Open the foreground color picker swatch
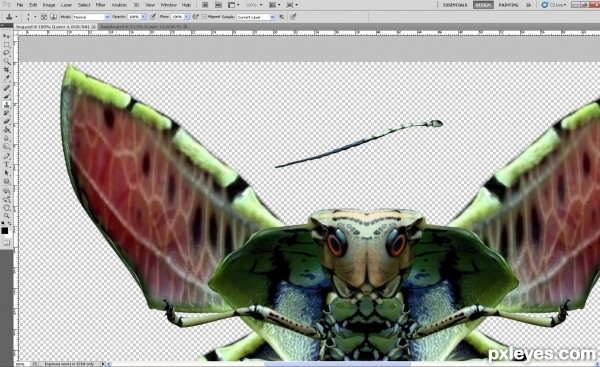Viewport: 600px width, 367px height. point(5,230)
